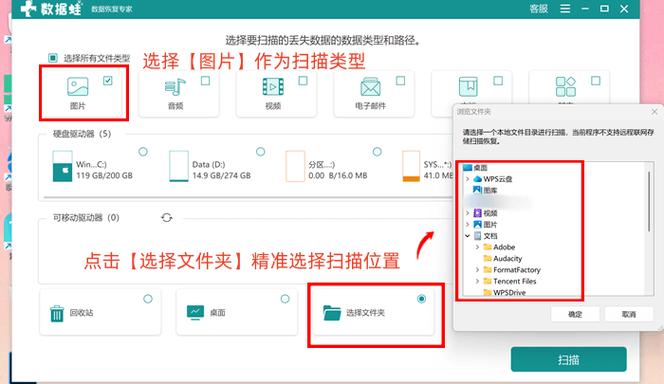Click the 桌面 root icon in tree
Screen dimensions: 664x384
(468, 168)
